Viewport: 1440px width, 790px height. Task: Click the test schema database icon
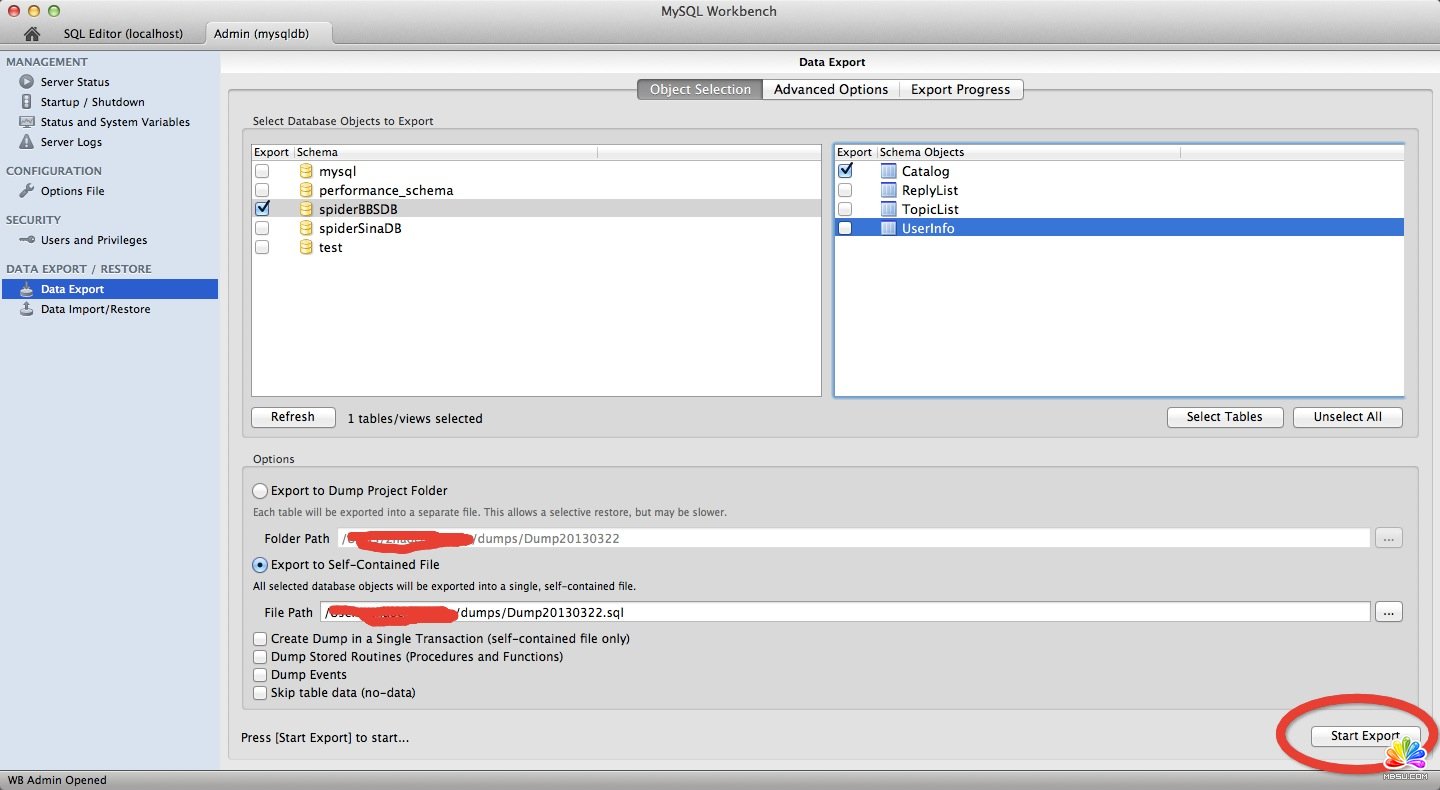pos(306,247)
